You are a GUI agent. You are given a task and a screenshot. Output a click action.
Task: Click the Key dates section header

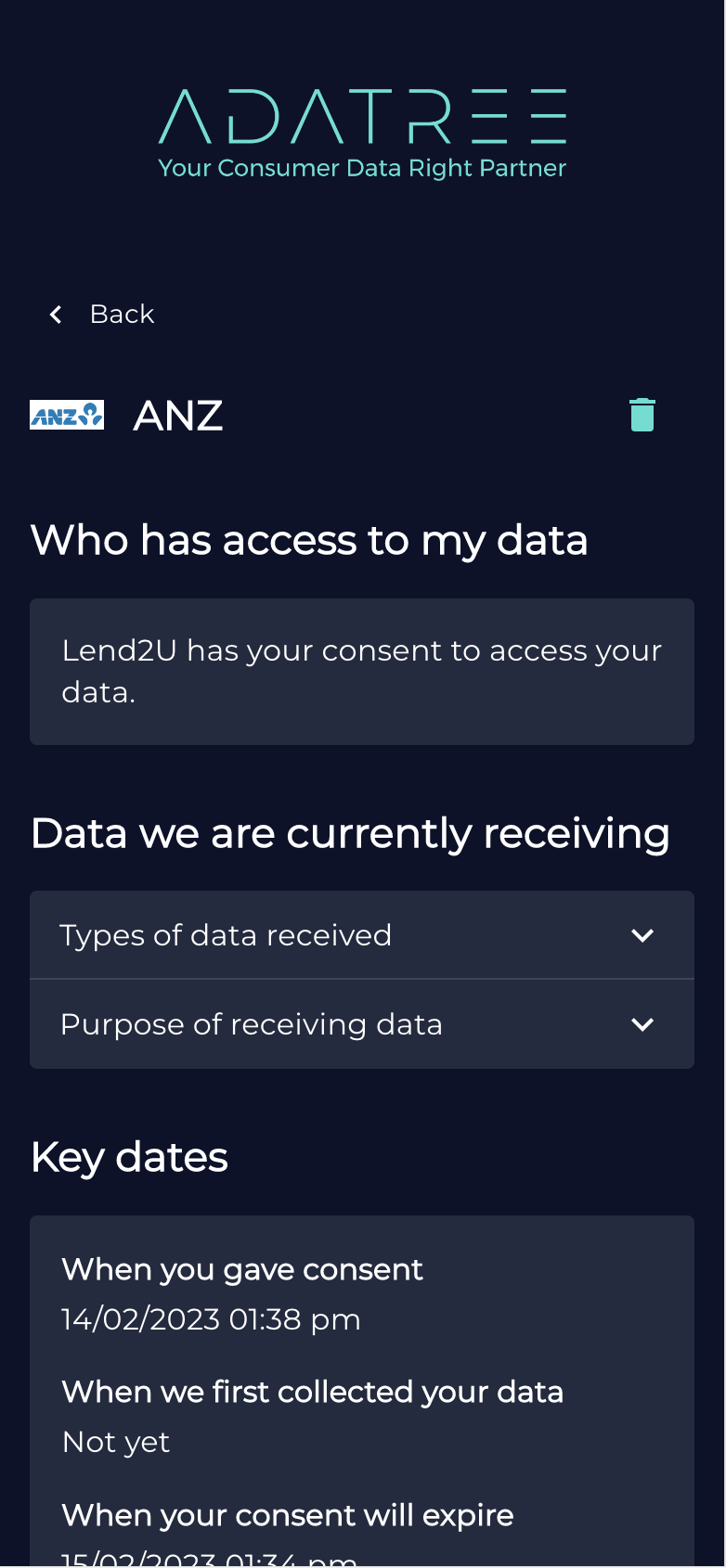(129, 1157)
